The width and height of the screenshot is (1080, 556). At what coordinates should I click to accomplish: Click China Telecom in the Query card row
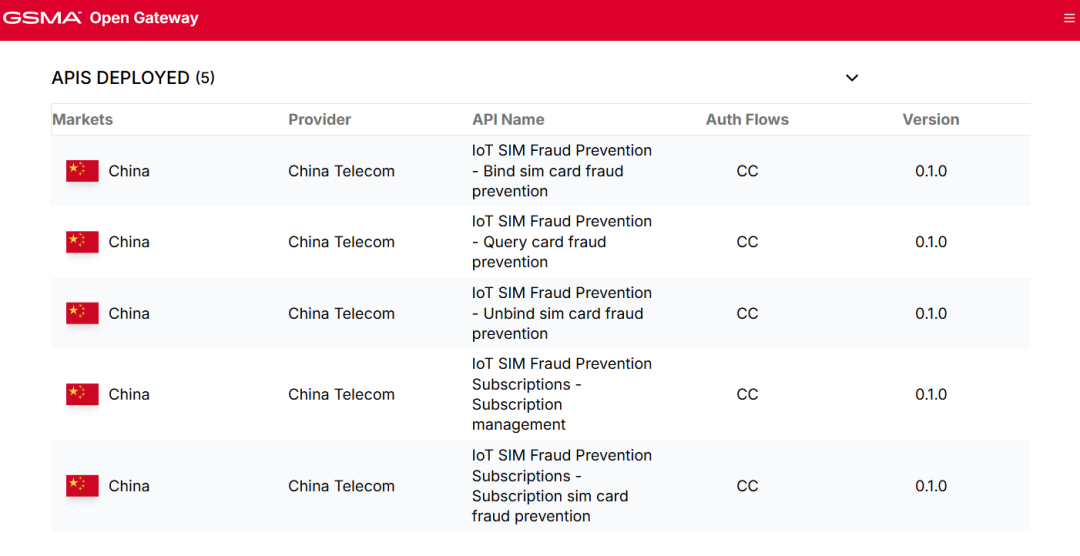click(342, 242)
